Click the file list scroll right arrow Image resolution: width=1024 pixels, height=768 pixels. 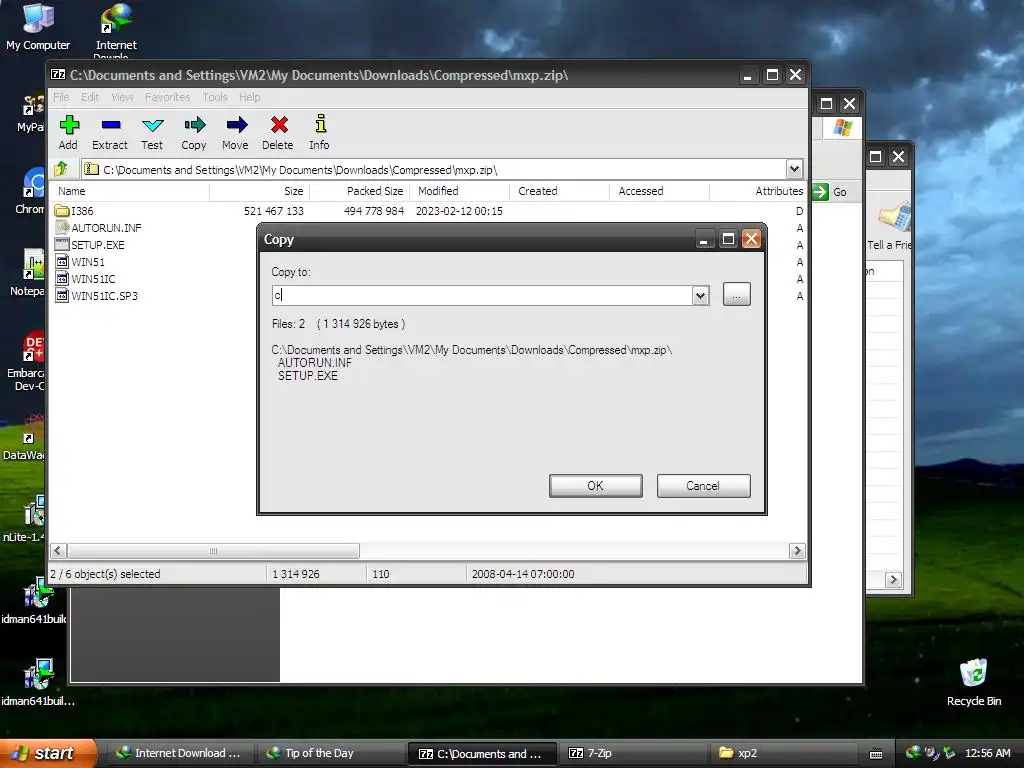pos(797,551)
